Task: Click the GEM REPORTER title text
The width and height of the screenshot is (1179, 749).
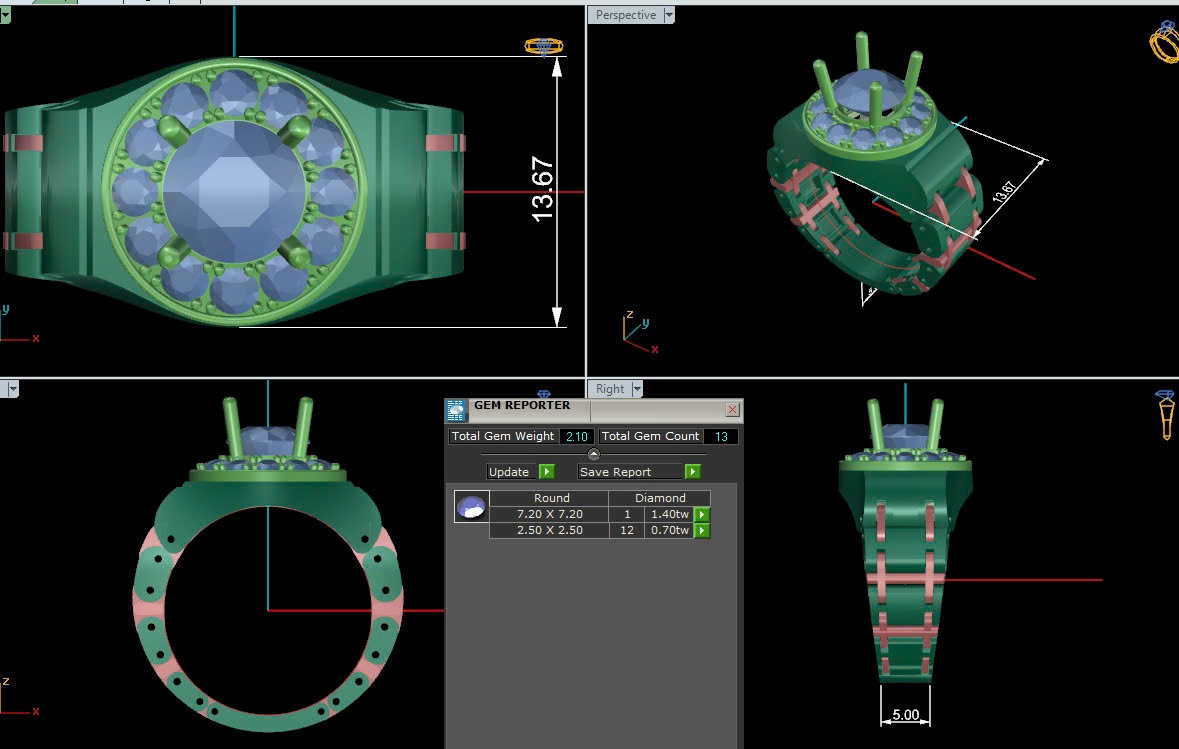Action: [x=522, y=405]
